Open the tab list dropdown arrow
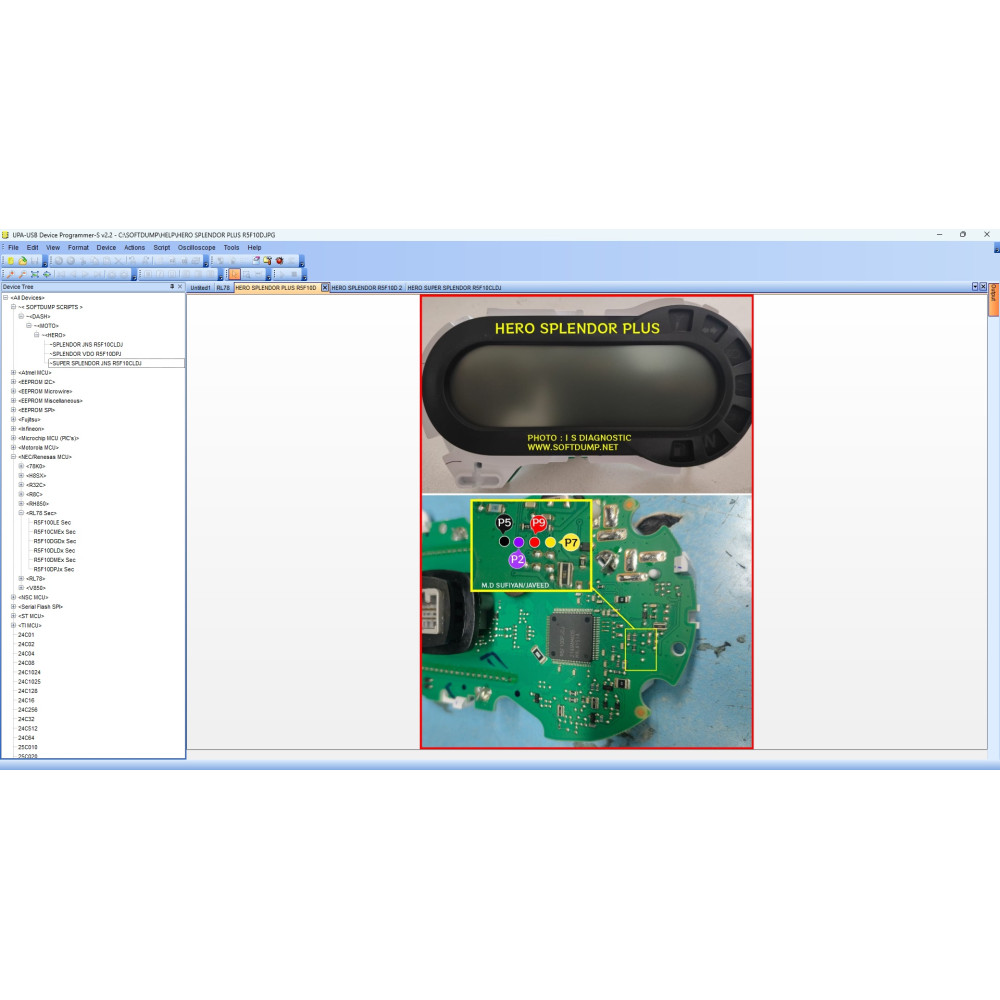1000x1000 pixels. coord(974,287)
